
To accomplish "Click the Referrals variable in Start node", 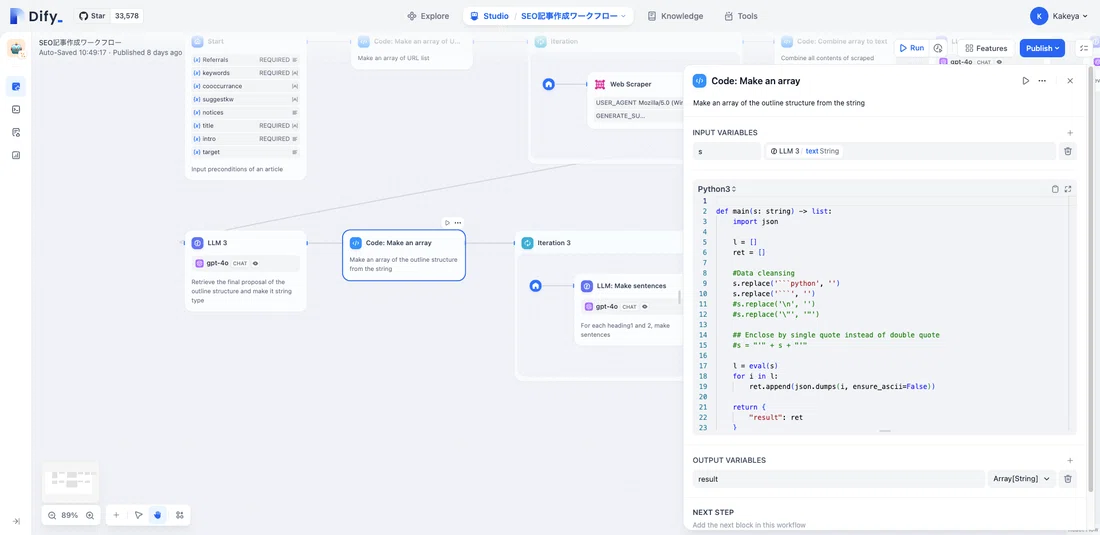I will pos(246,60).
